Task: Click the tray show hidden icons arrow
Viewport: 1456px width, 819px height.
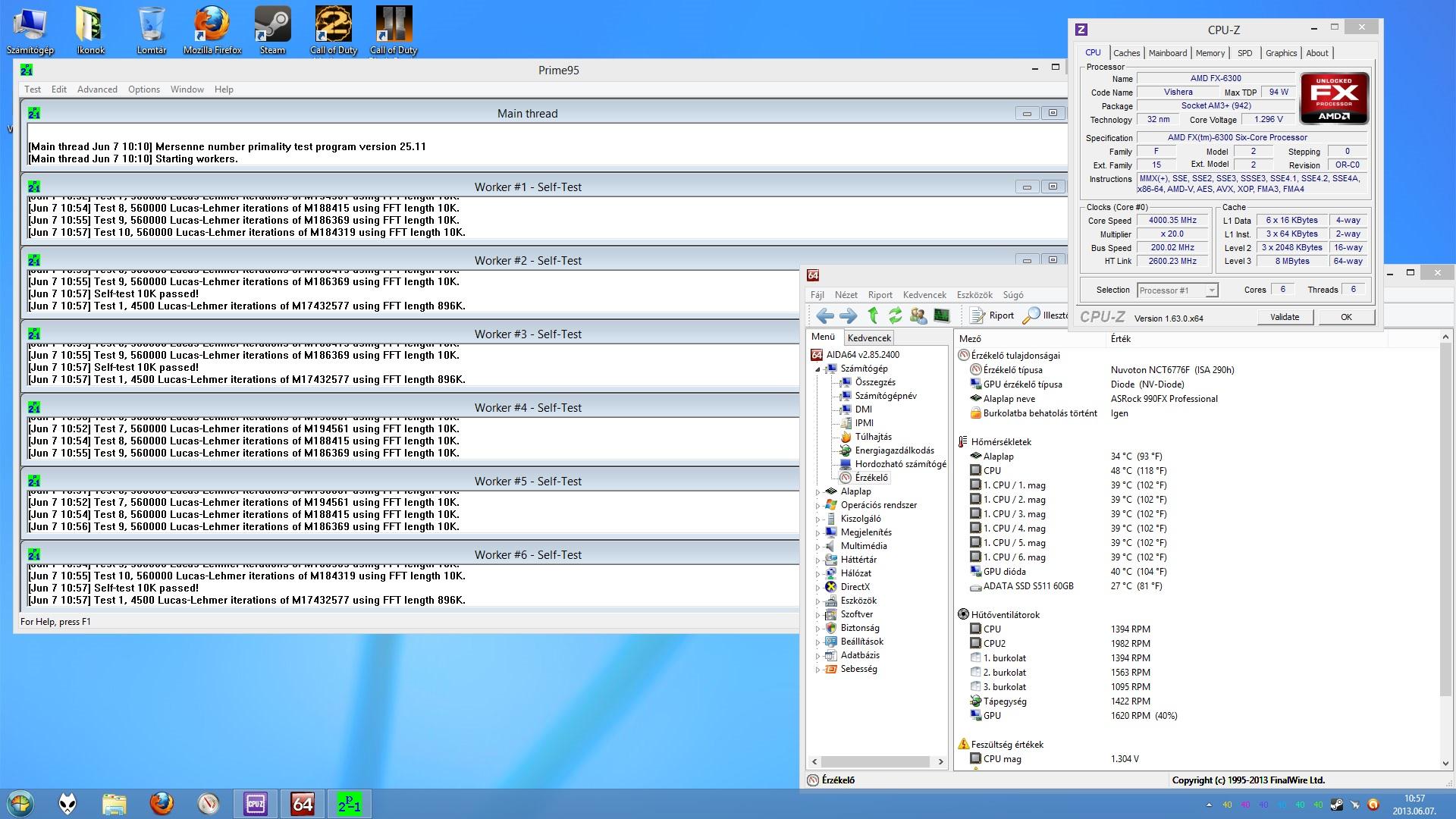Action: pyautogui.click(x=1208, y=805)
